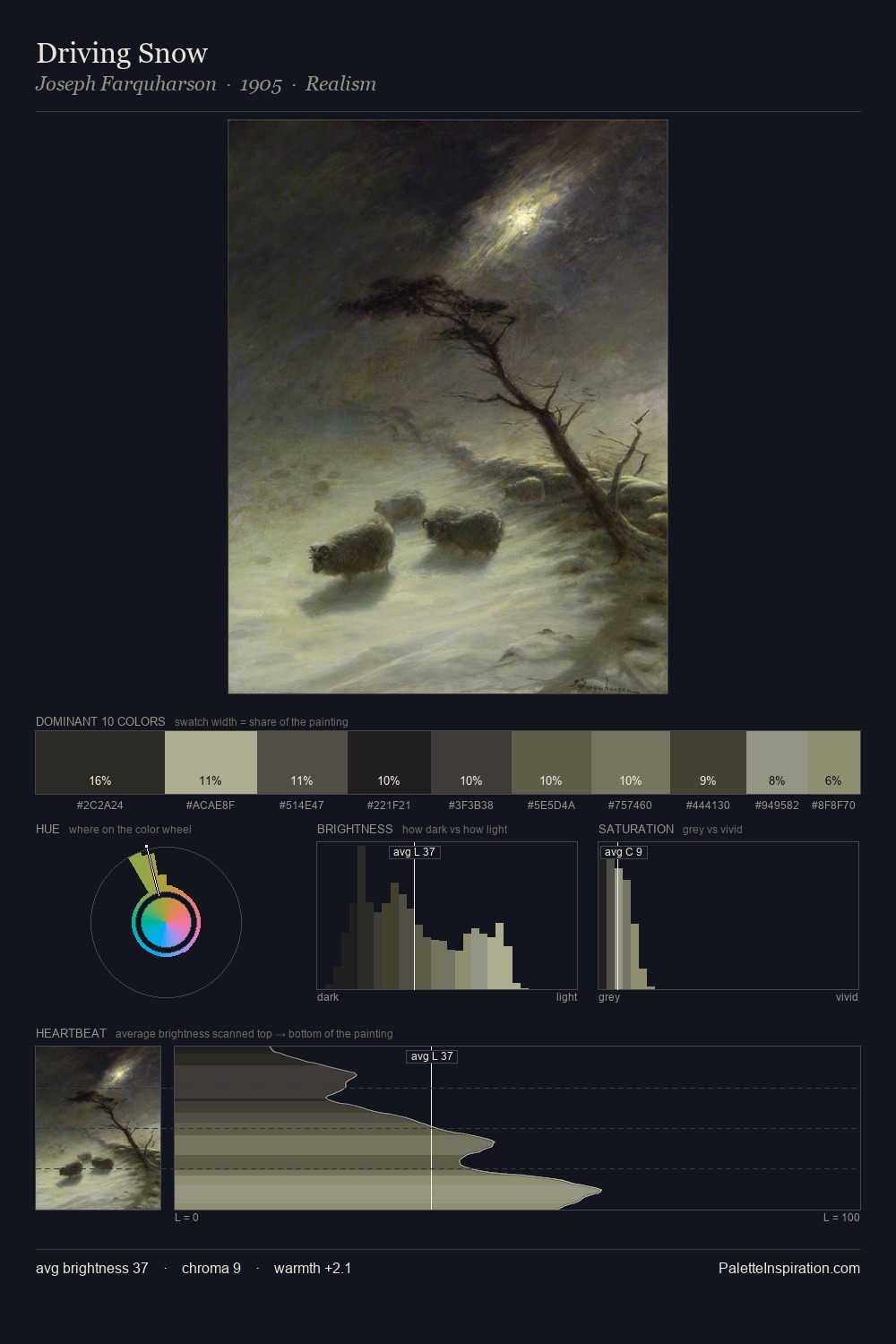This screenshot has width=896, height=1344.
Task: Click the hex code #2C2A24 label
Action: click(x=100, y=806)
